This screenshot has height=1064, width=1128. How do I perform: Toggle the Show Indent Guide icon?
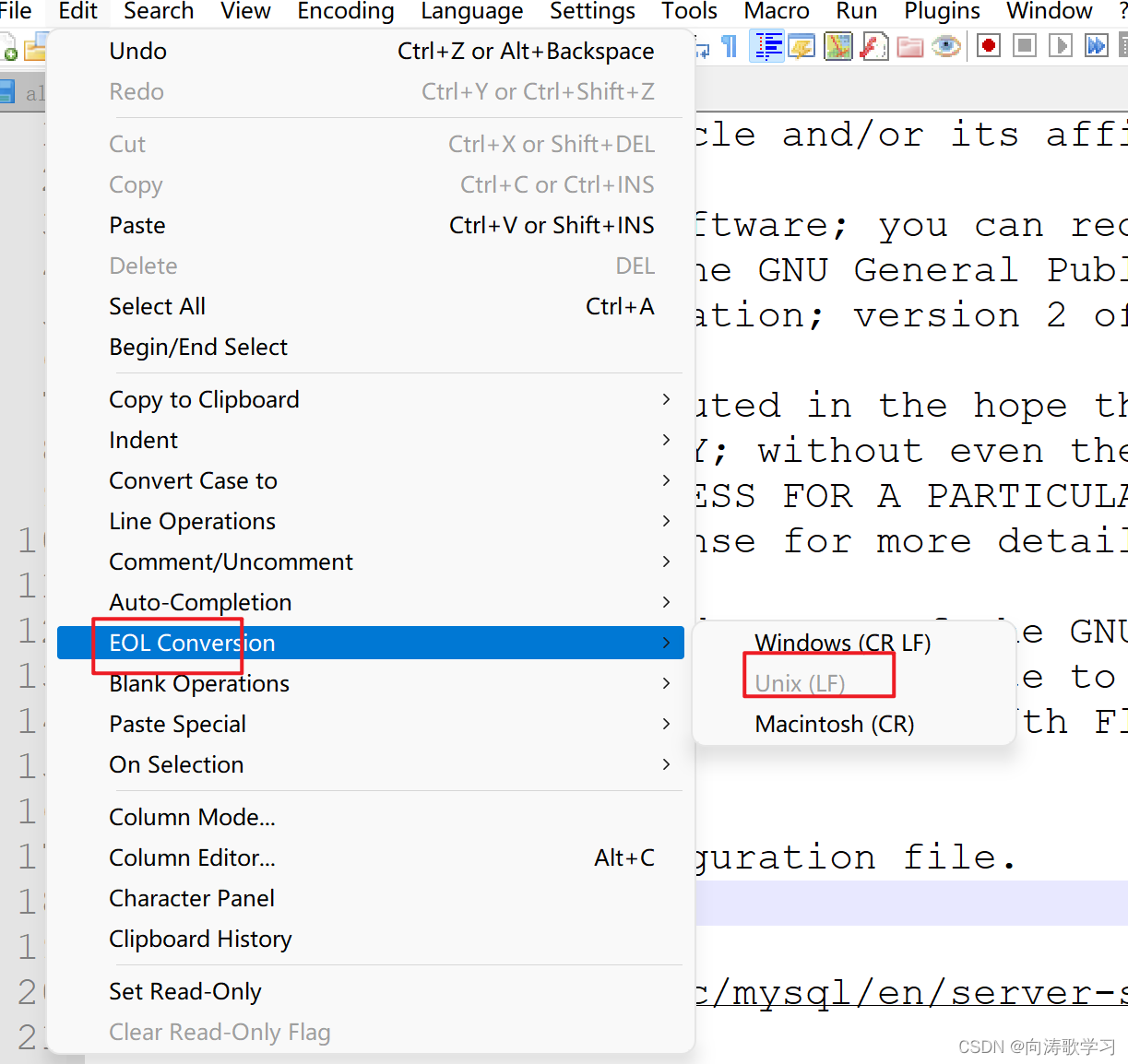click(766, 46)
